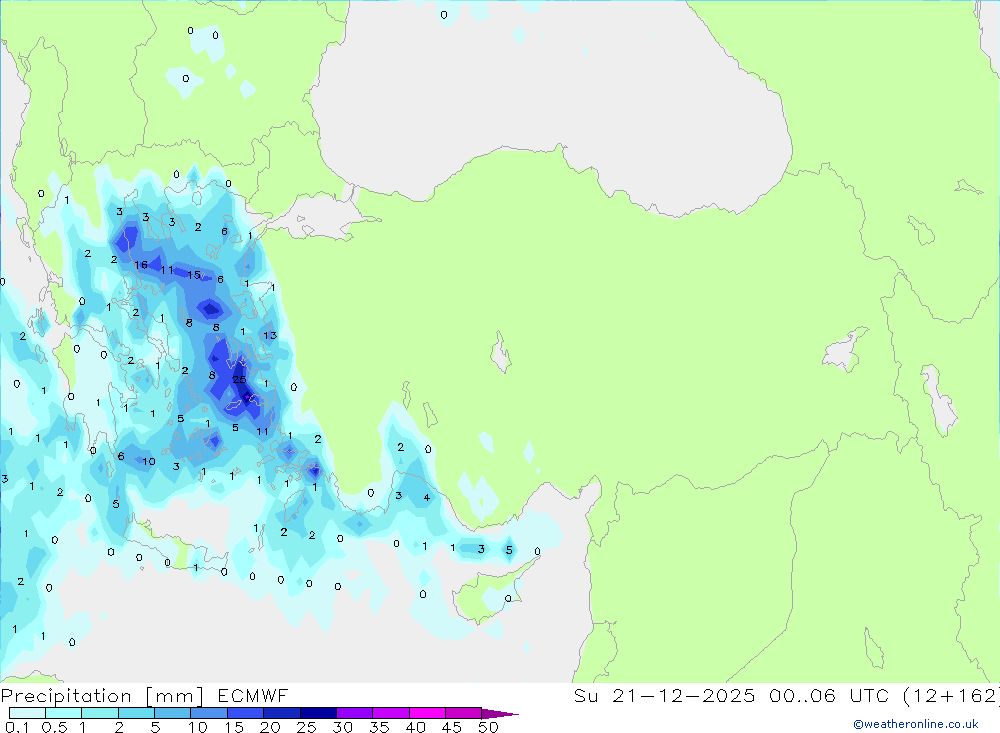
Task: Open the weatheronline.co.uk copyright link
Action: point(916,724)
